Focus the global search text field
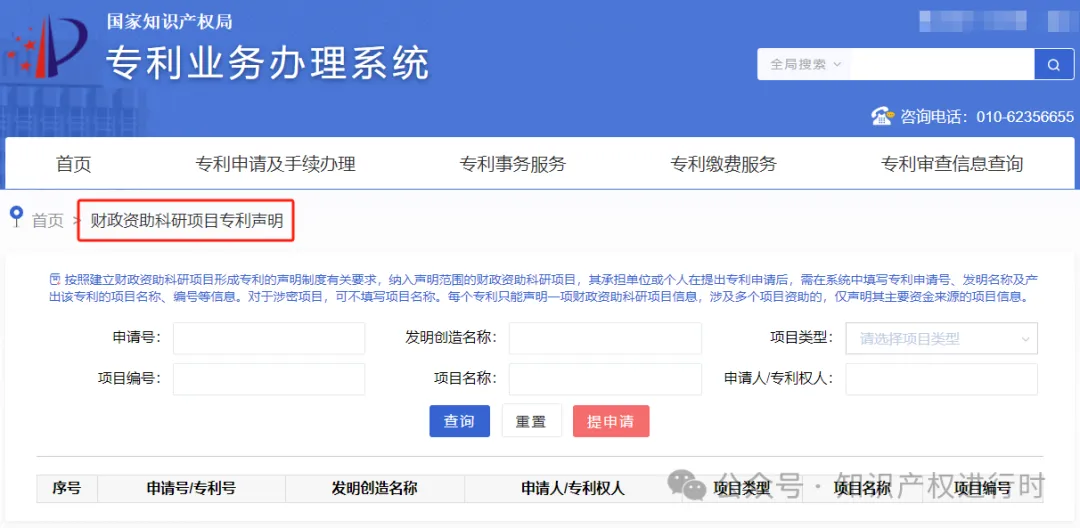 coord(942,65)
